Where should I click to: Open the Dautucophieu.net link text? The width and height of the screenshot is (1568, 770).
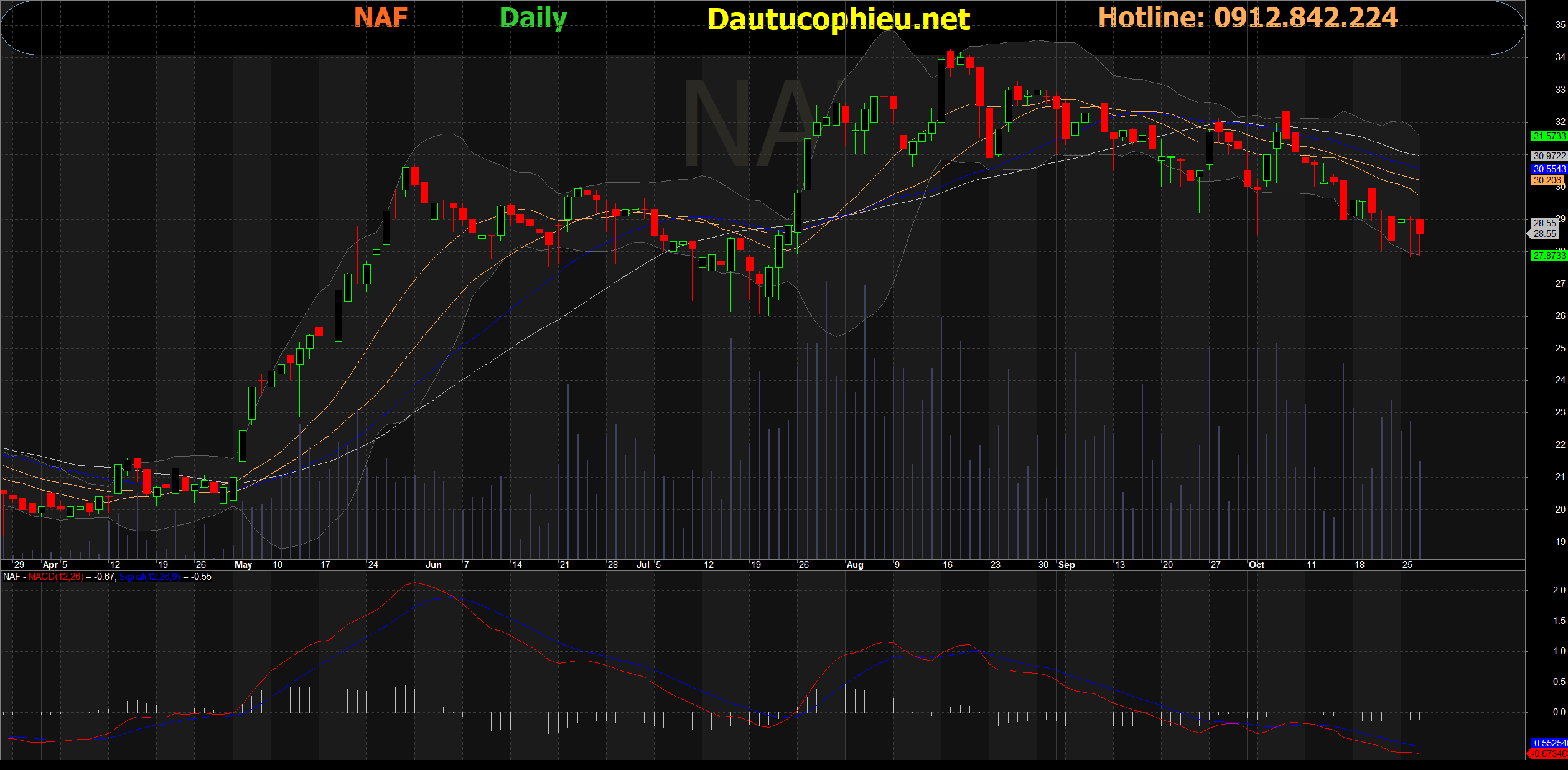tap(838, 19)
